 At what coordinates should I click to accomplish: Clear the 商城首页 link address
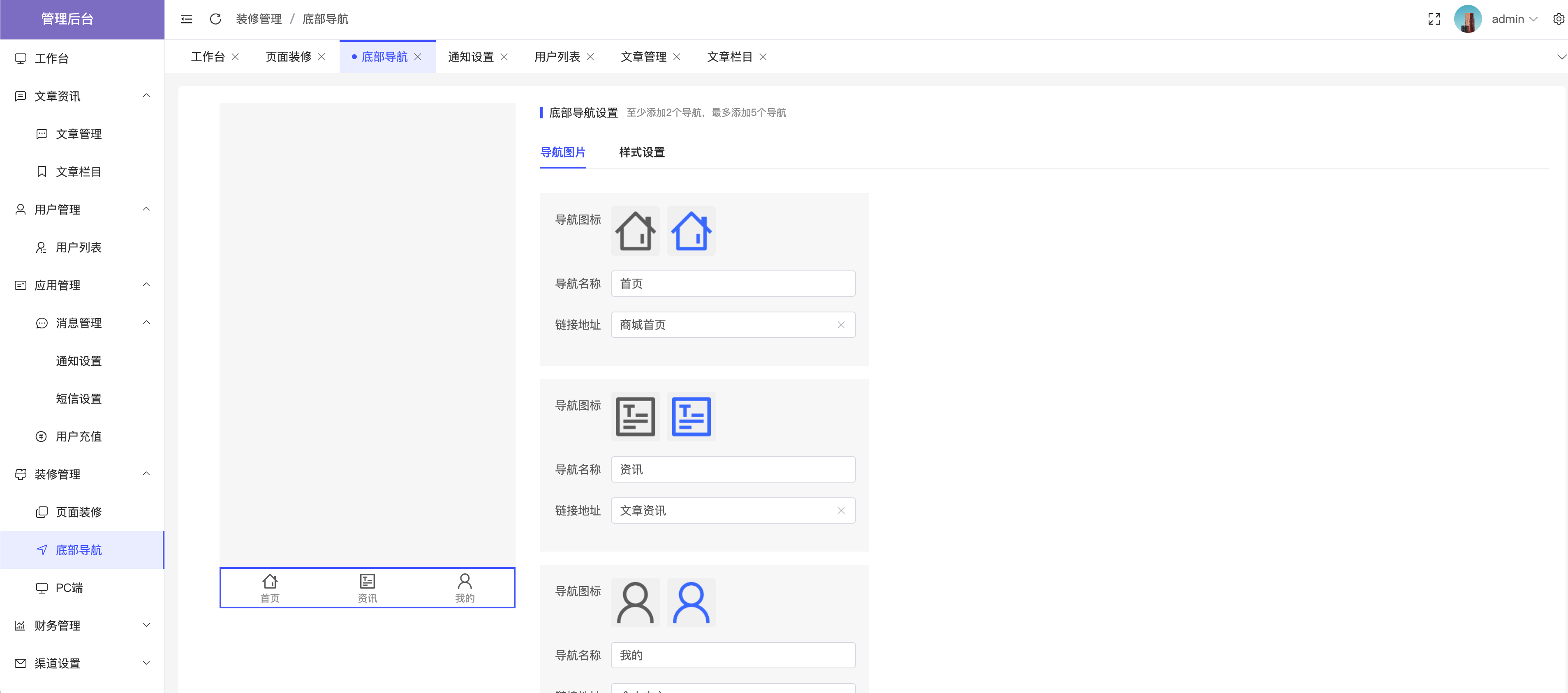(x=841, y=325)
